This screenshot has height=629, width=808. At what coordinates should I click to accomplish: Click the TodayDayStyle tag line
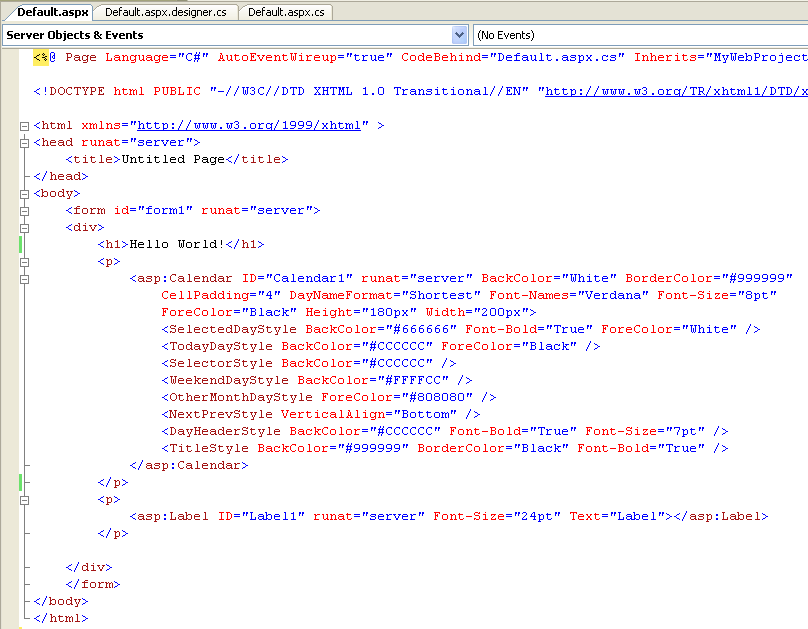(x=380, y=346)
